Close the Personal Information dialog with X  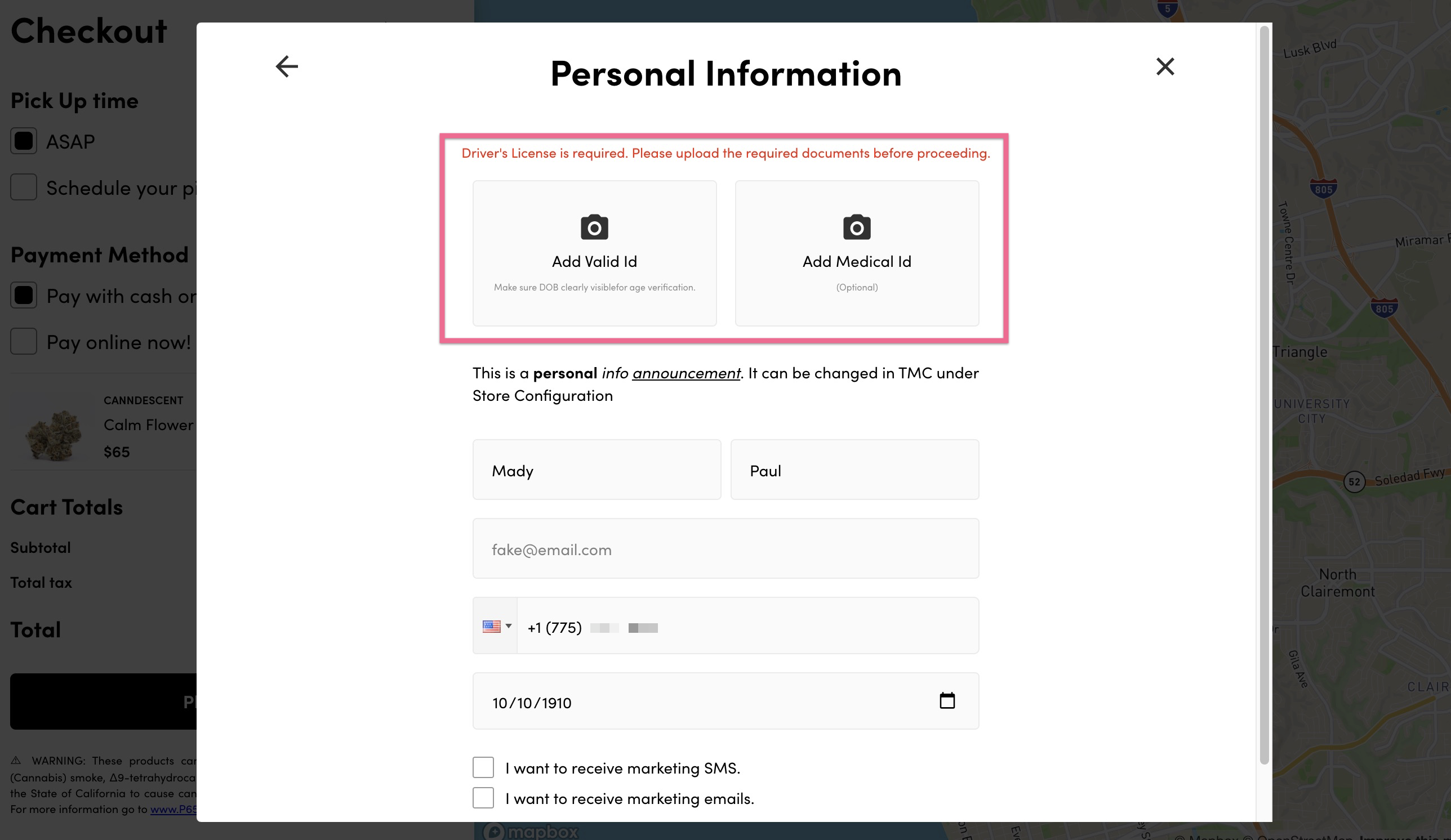(1165, 66)
